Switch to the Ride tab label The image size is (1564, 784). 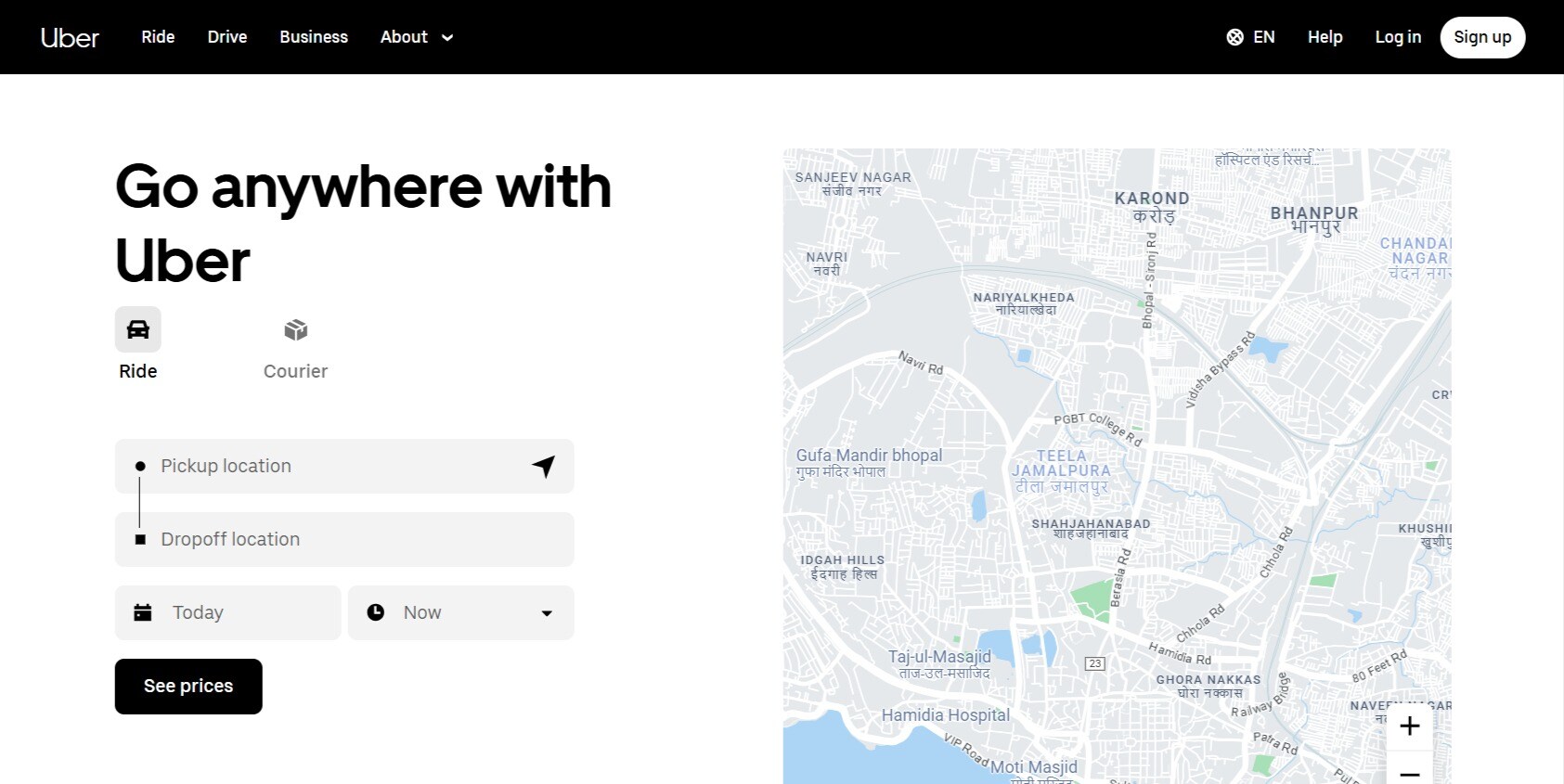pyautogui.click(x=138, y=371)
